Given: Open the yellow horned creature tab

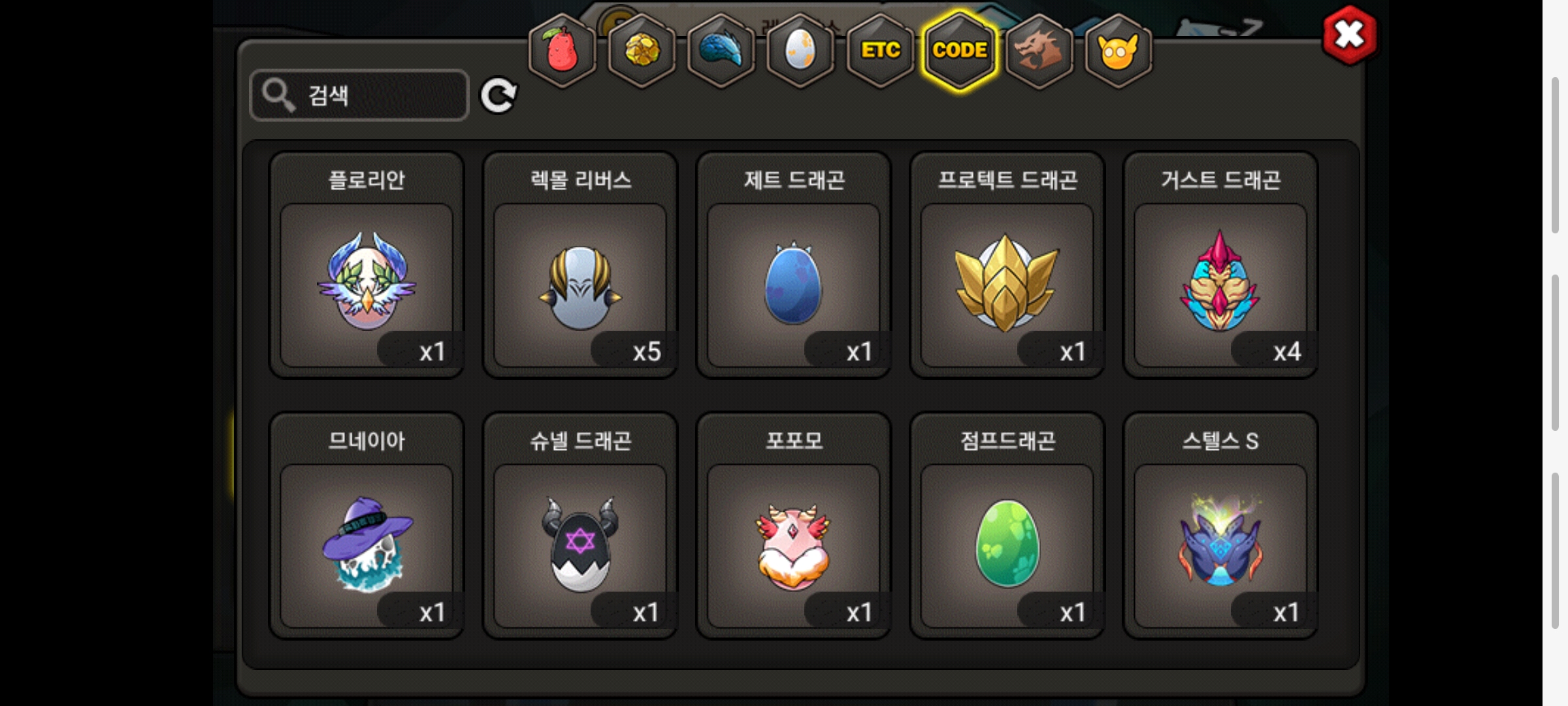Looking at the screenshot, I should [1119, 50].
